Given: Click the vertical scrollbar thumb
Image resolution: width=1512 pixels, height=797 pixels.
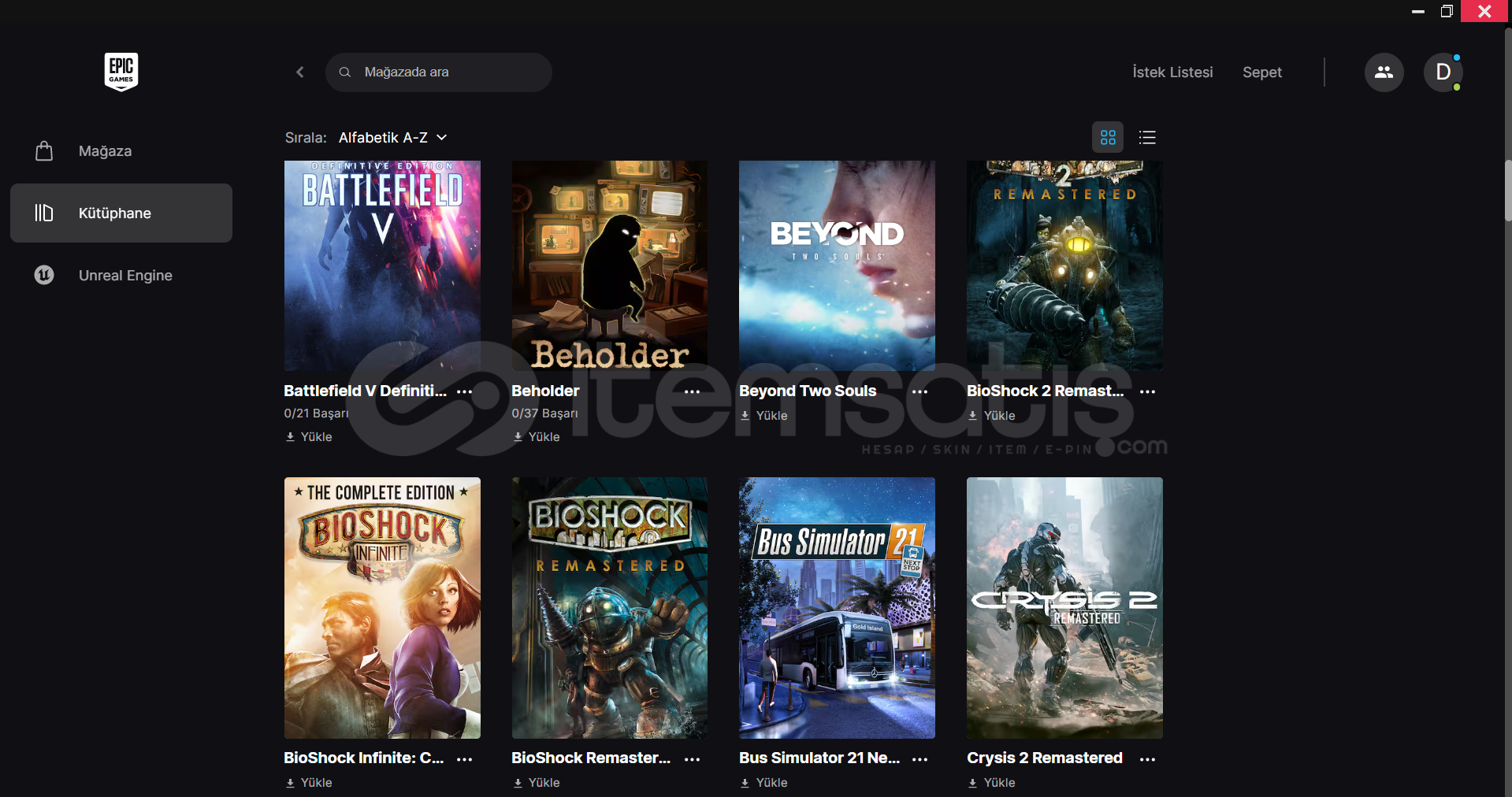Looking at the screenshot, I should 1507,191.
